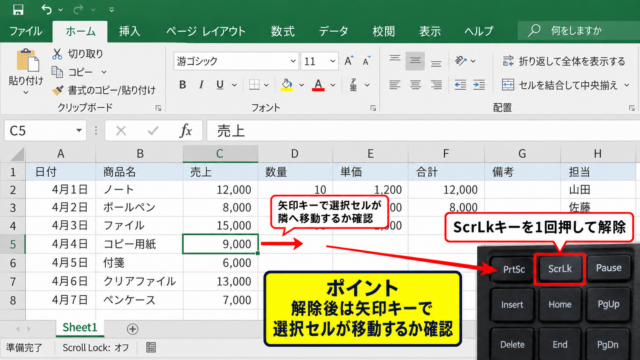Click the Save icon in title bar

coord(18,9)
